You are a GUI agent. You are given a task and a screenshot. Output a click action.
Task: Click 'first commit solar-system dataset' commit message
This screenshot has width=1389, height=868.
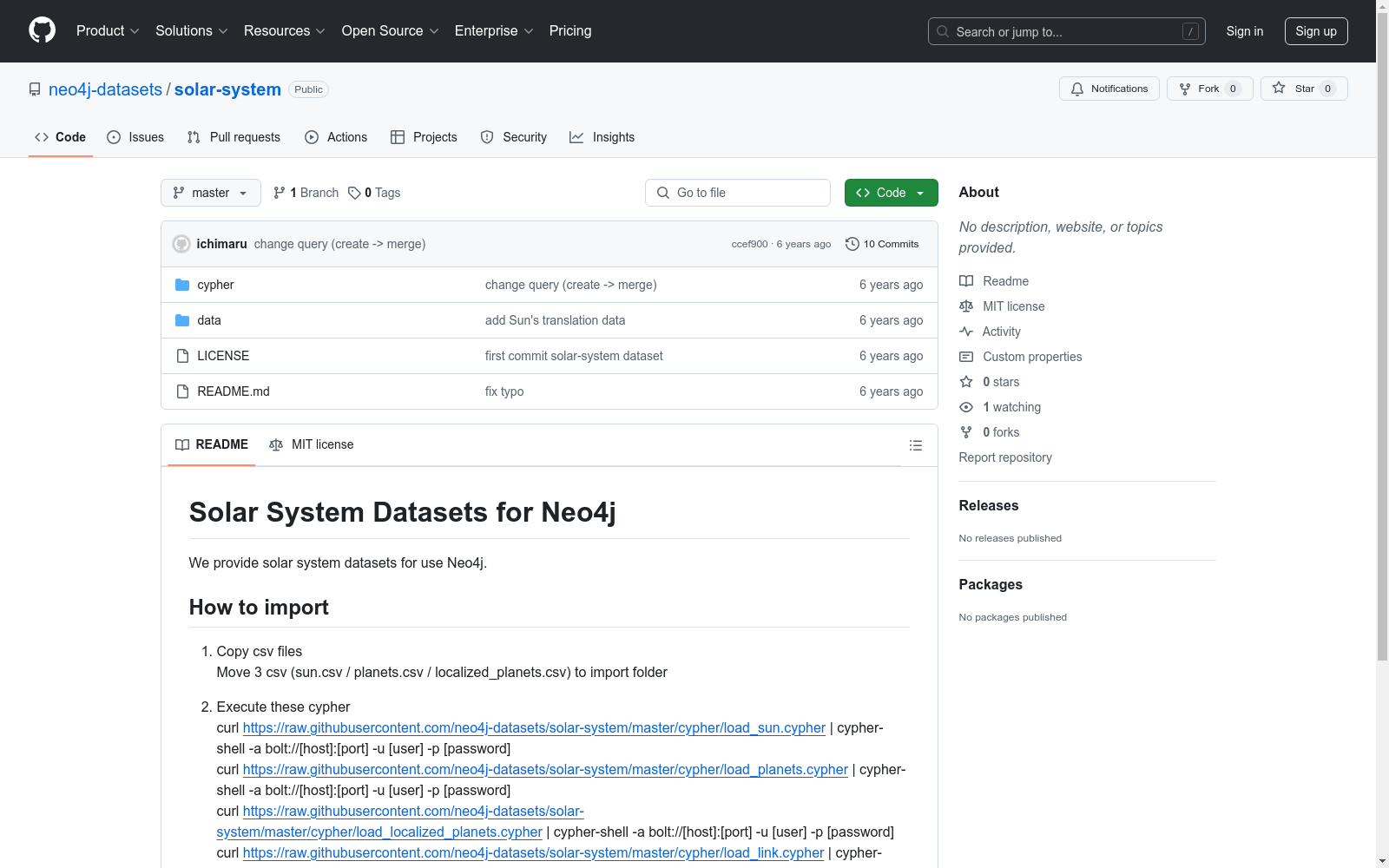click(x=574, y=356)
